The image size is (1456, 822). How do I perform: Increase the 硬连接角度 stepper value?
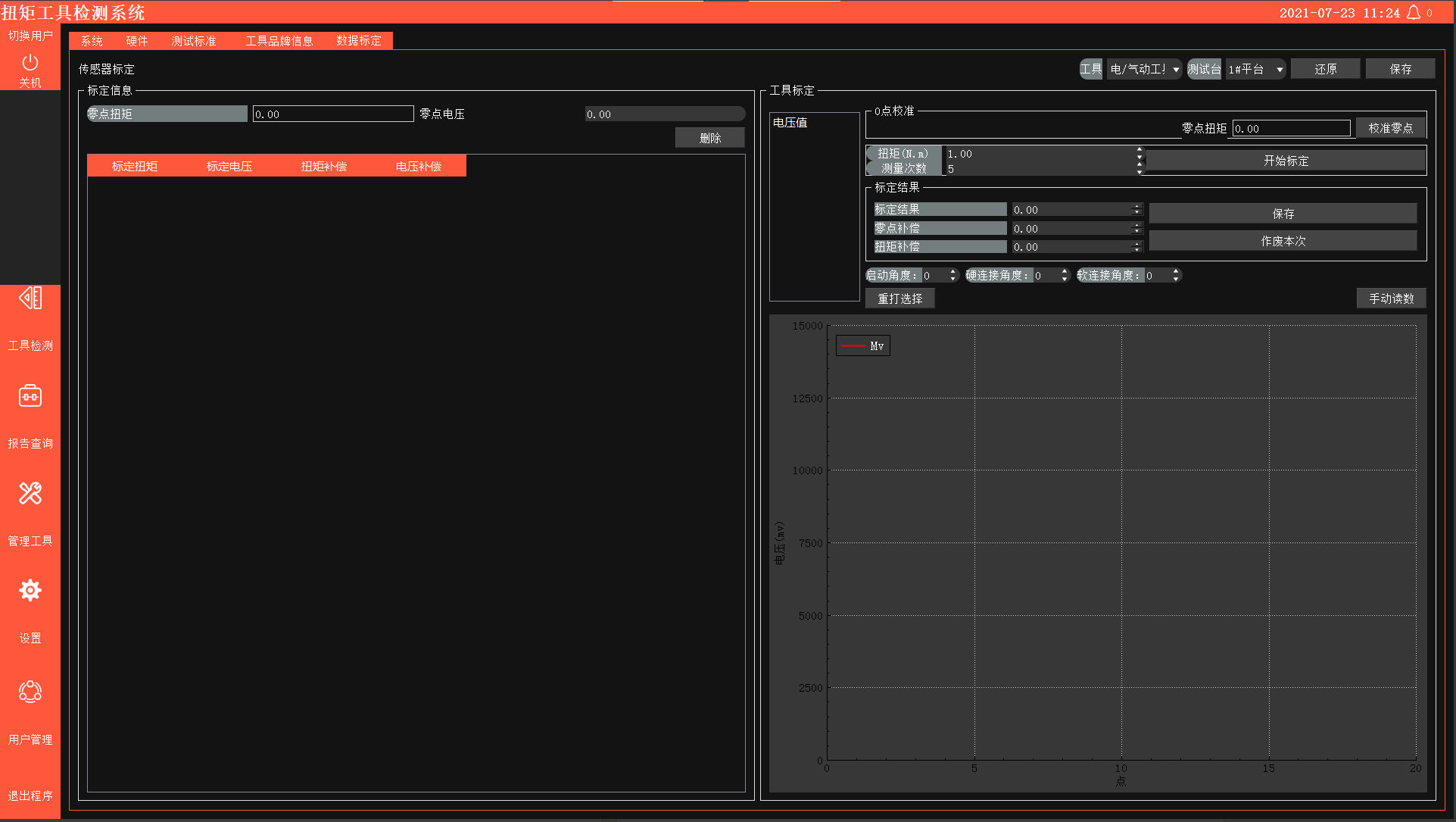point(1065,272)
